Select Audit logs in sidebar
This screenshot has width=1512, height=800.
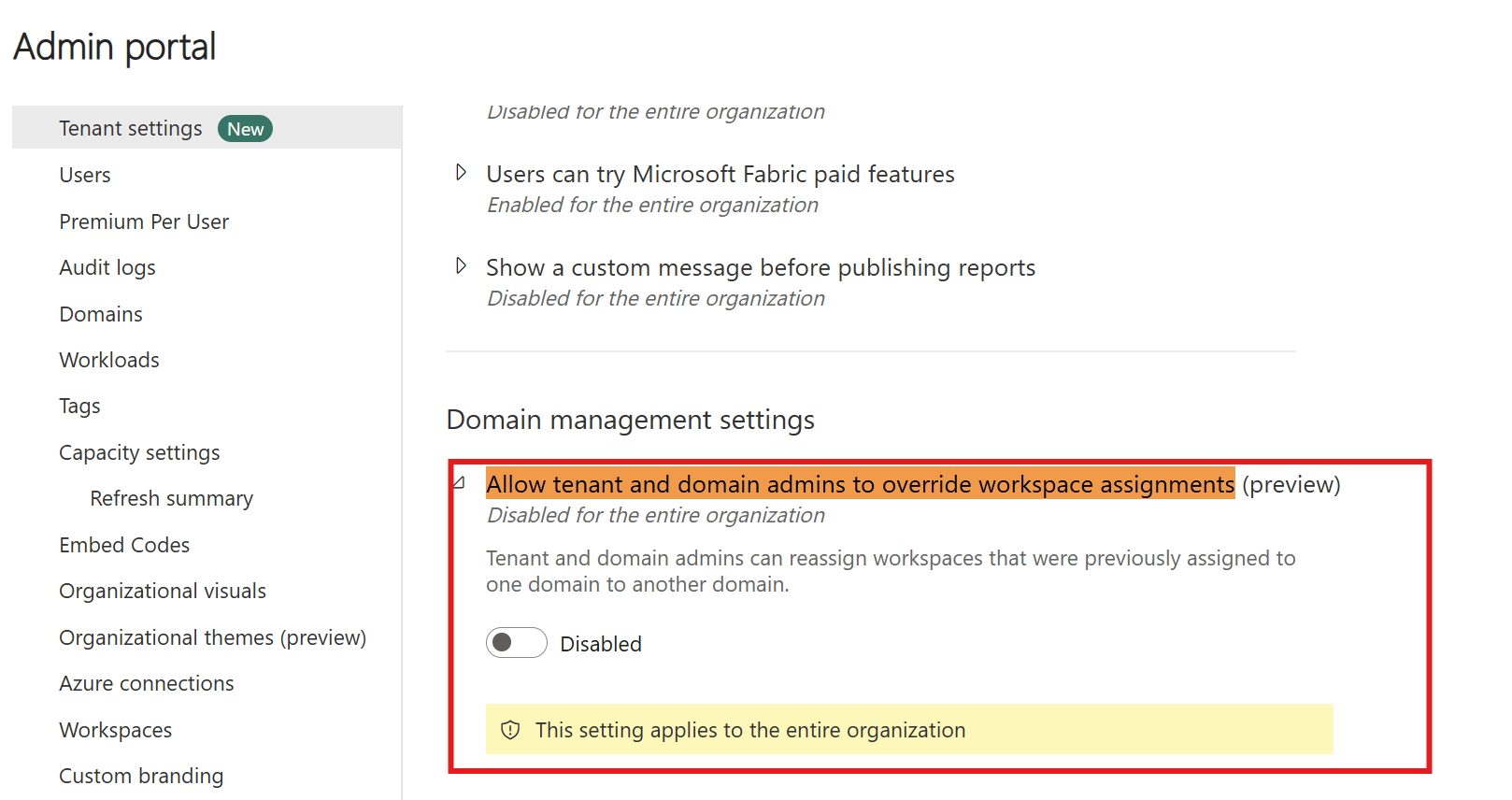tap(107, 267)
